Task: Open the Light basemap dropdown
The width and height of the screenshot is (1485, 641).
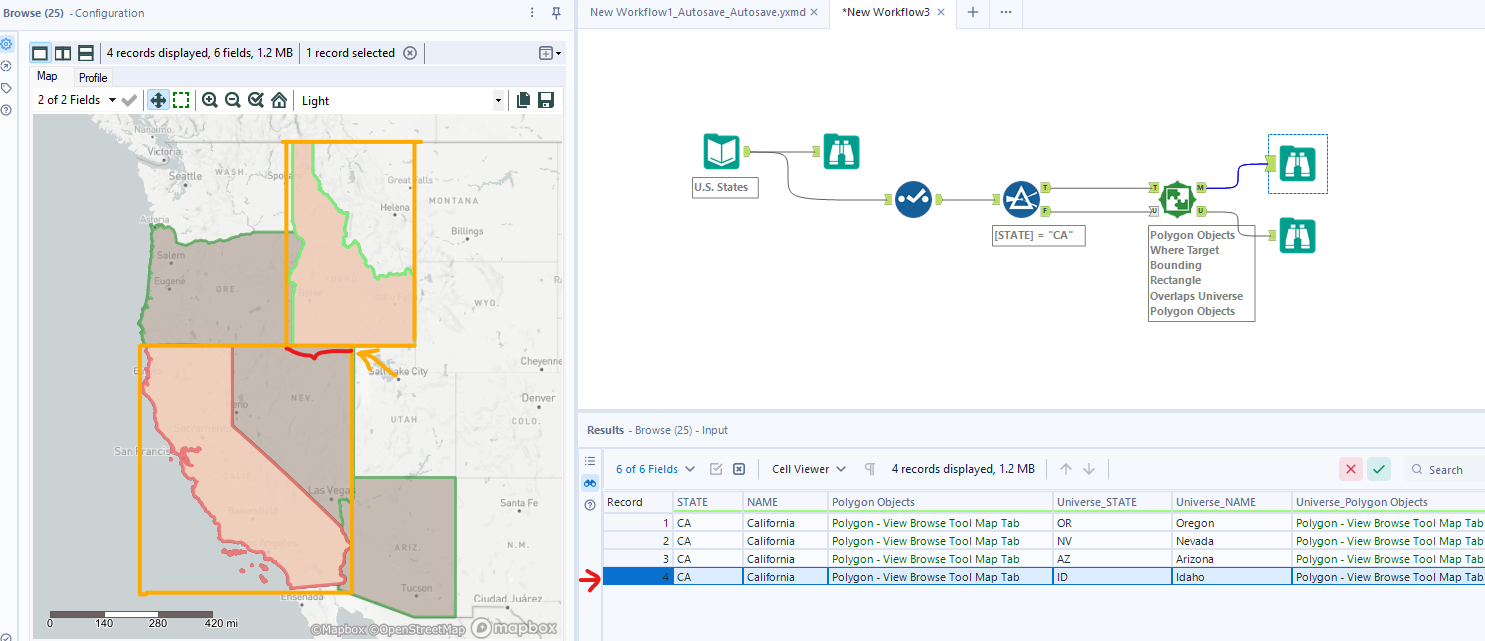Action: pos(498,101)
